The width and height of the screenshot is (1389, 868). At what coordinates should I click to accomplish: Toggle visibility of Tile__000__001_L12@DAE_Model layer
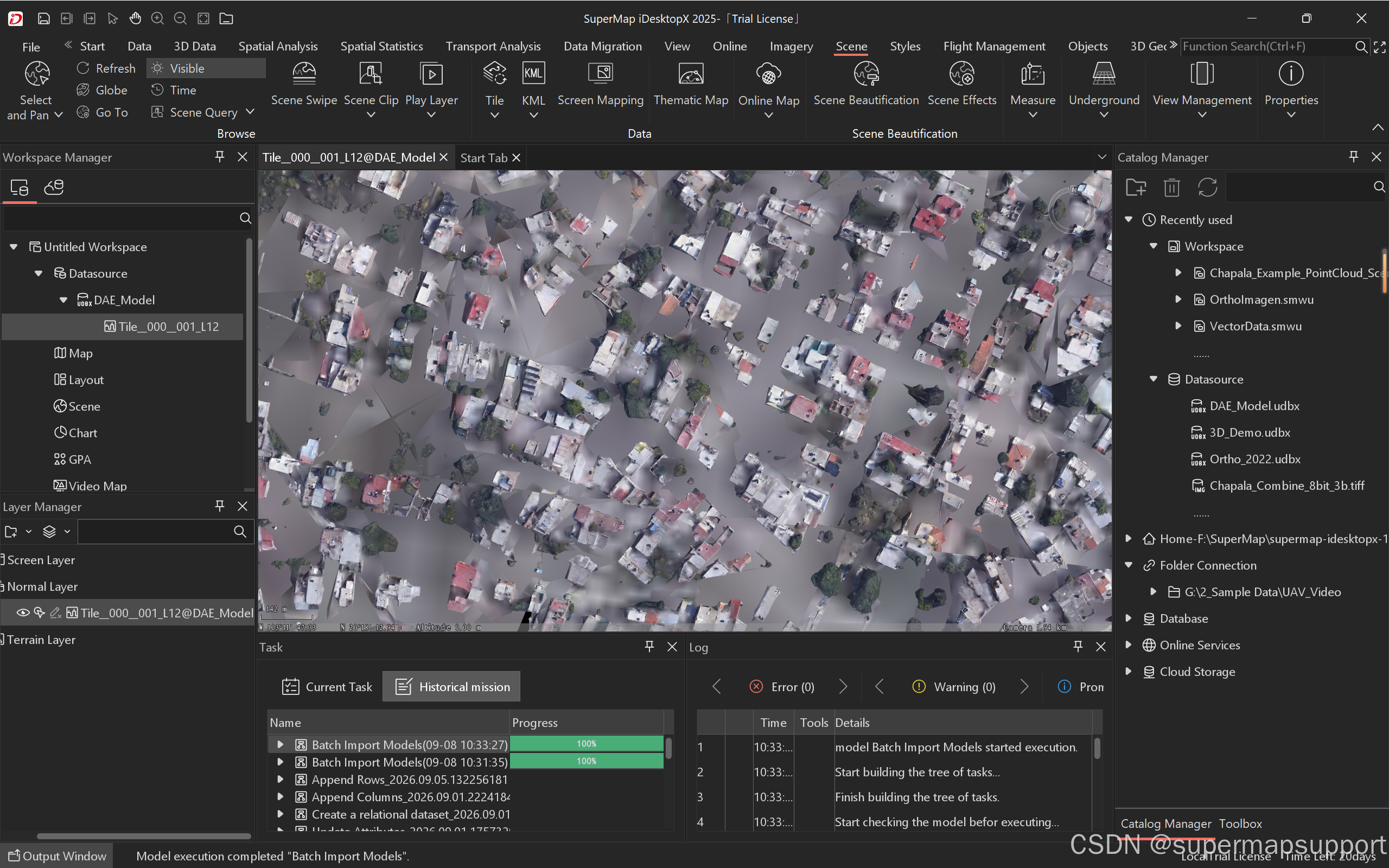23,612
